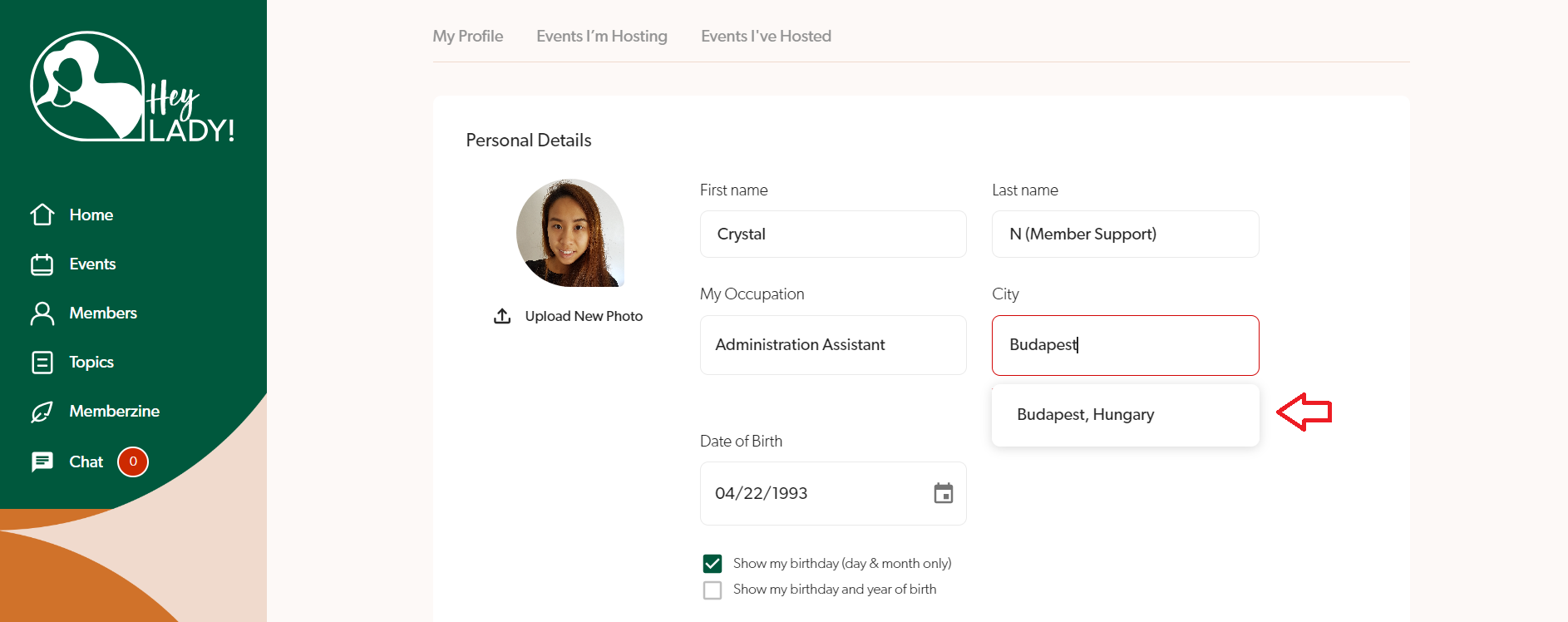Screen dimensions: 1568x622
Task: Click the Memberzine leaf icon
Action: [x=42, y=412]
